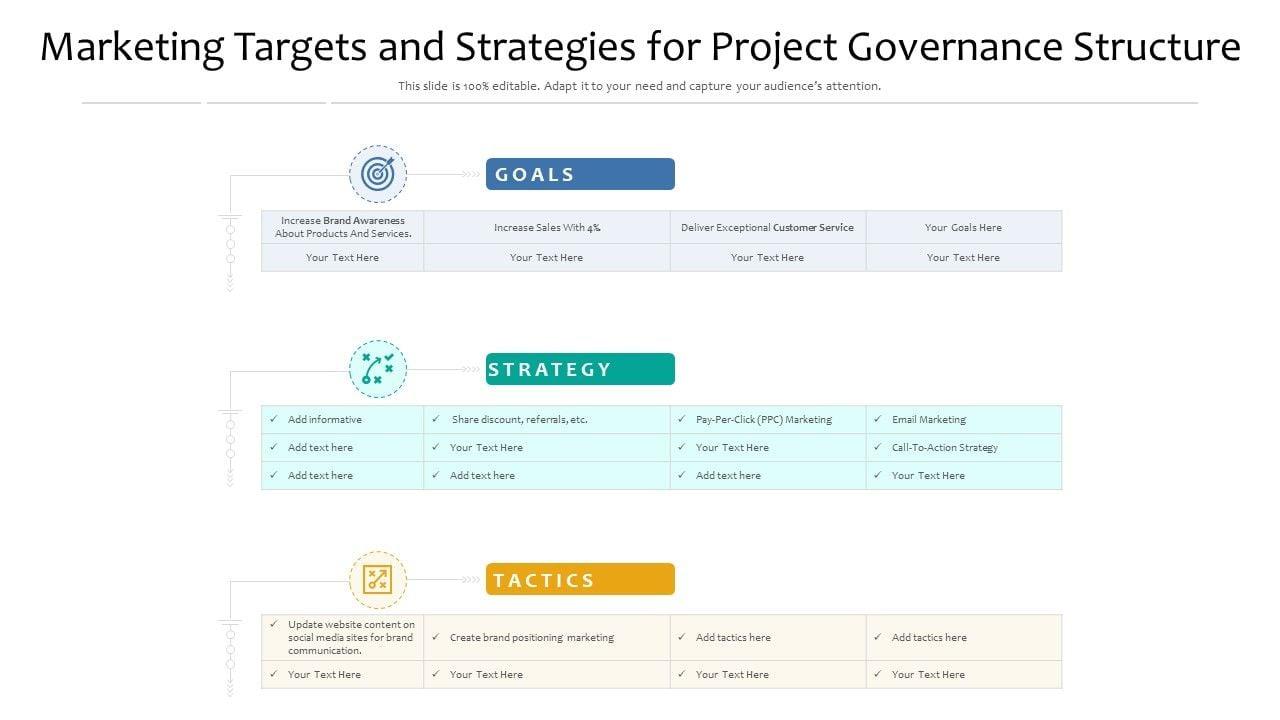The height and width of the screenshot is (720, 1280).
Task: Click the Tactics icon in yellow circle
Action: [x=377, y=579]
